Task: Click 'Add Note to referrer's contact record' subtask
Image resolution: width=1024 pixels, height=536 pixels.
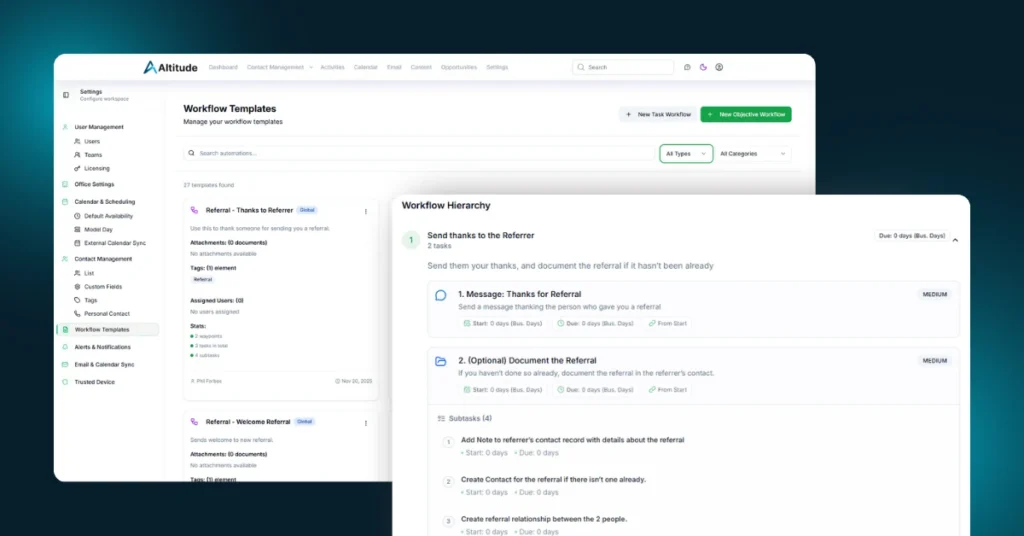Action: pyautogui.click(x=573, y=440)
